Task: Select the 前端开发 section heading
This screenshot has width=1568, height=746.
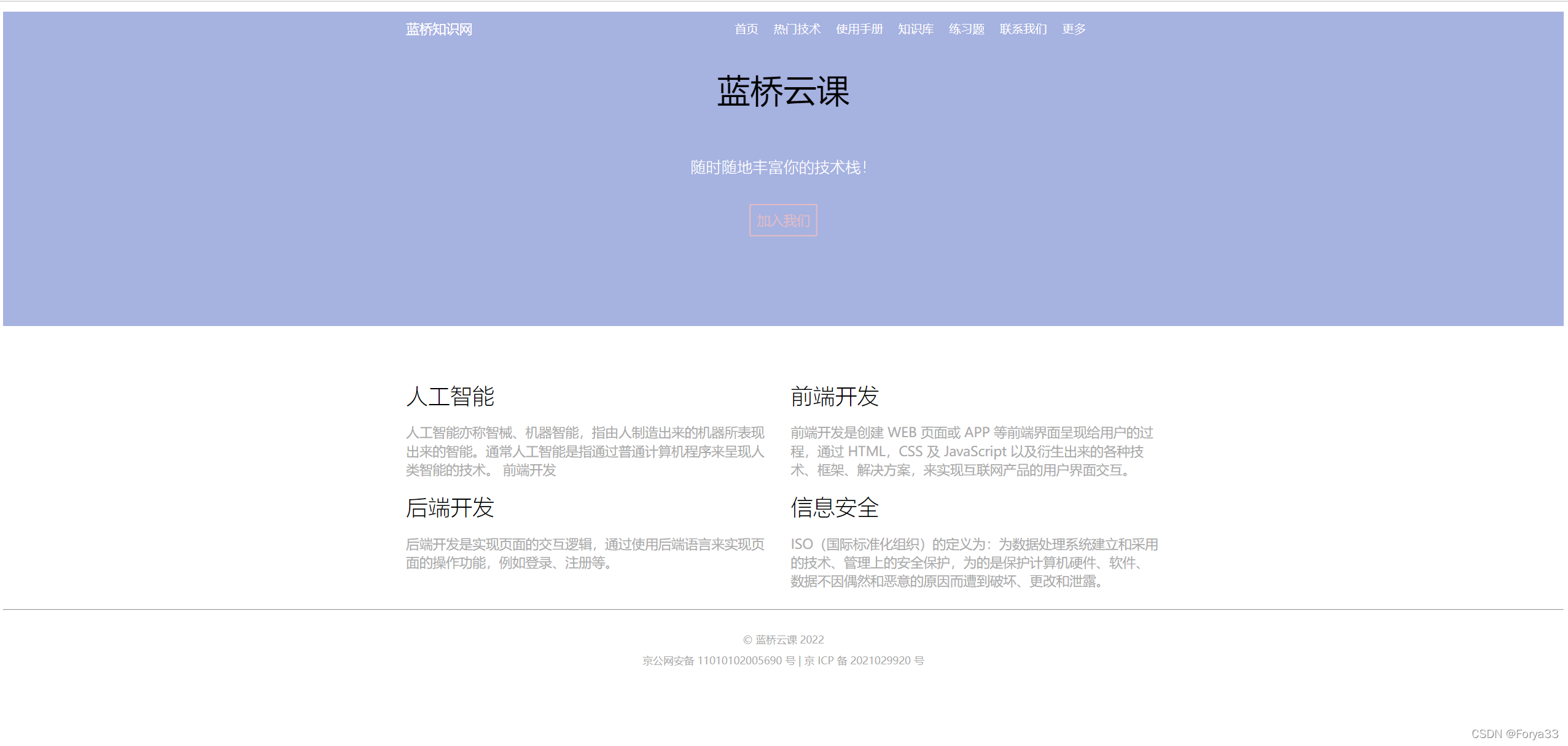Action: tap(834, 397)
